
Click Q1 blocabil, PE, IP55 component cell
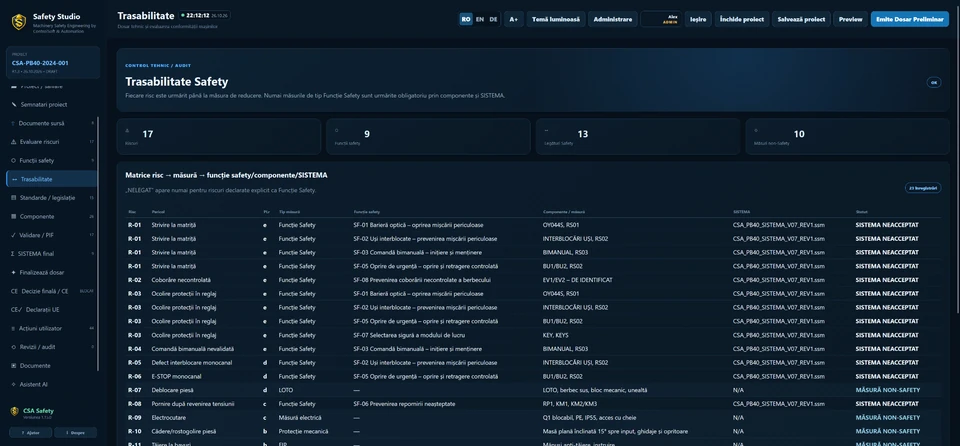pos(591,418)
